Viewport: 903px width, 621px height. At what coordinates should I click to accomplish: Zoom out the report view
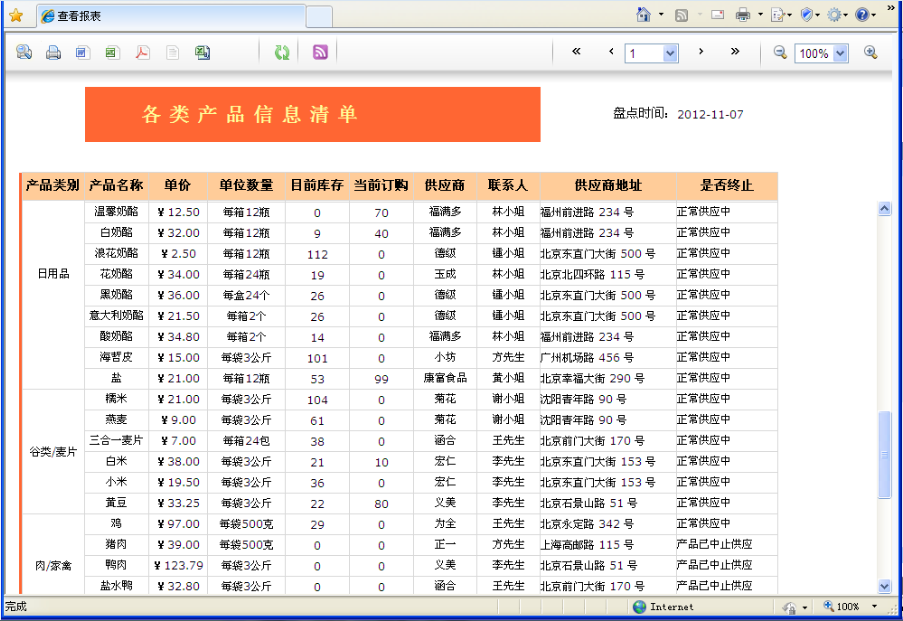click(780, 52)
